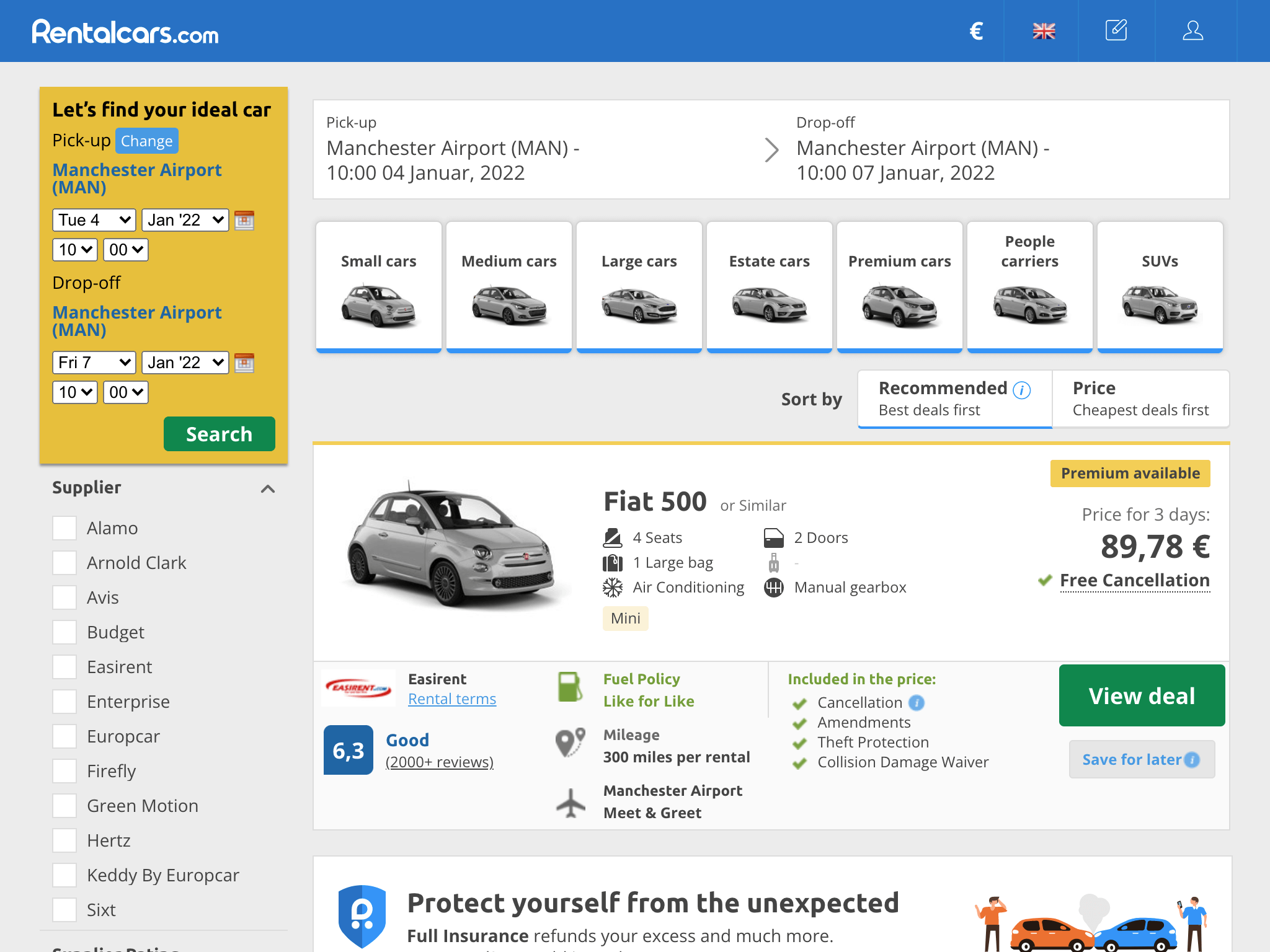Open manage booking edit icon

(x=1116, y=30)
